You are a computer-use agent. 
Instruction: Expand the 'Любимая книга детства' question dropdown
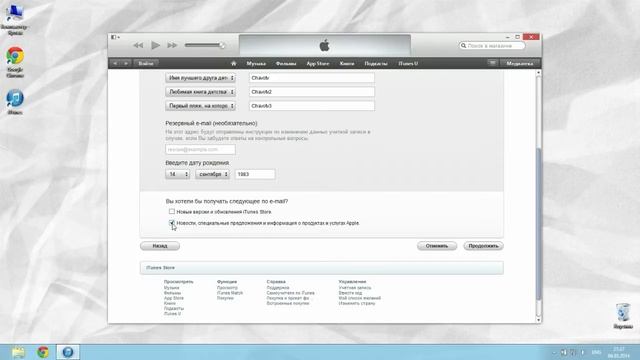[200, 92]
